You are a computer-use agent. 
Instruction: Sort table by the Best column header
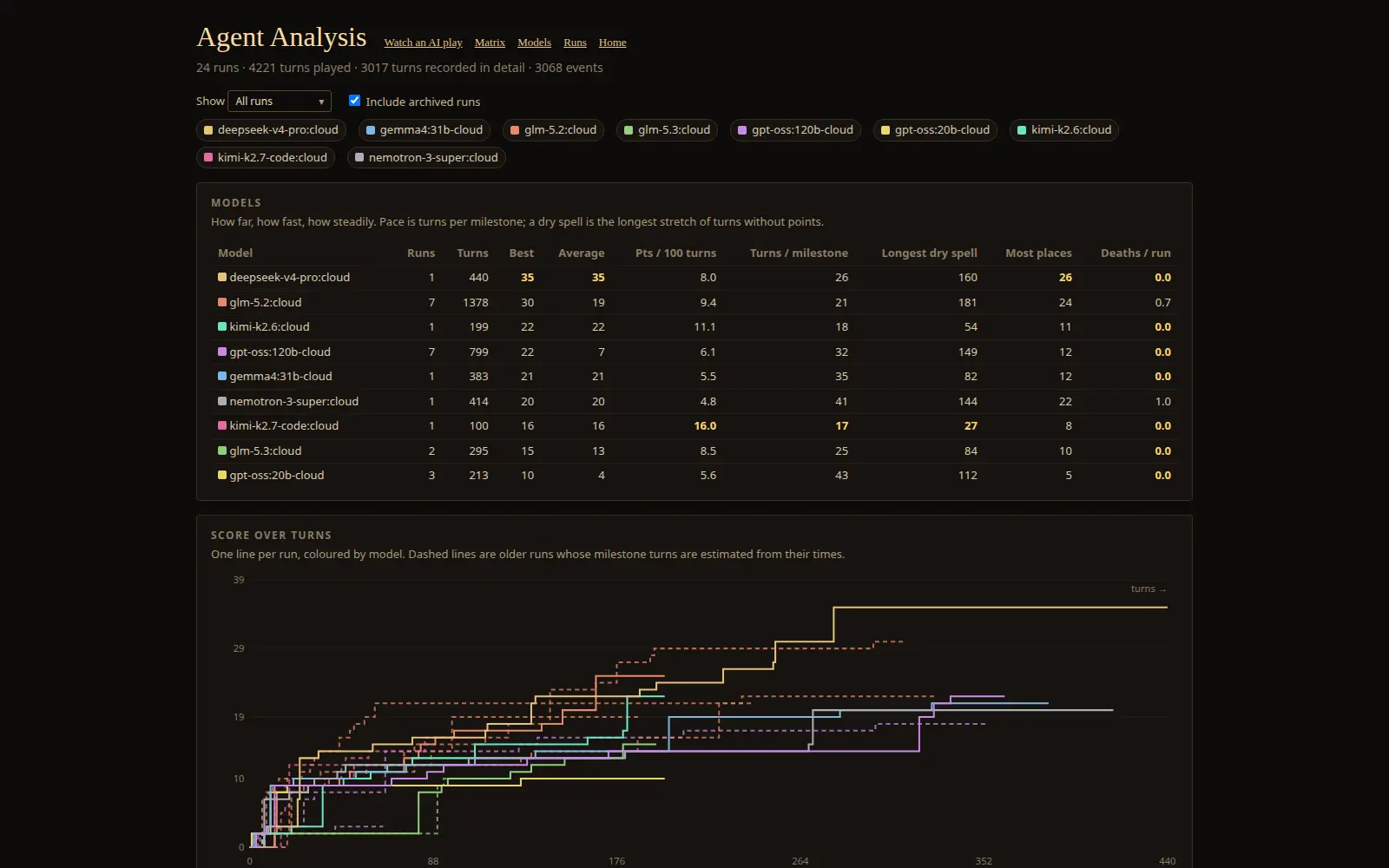pyautogui.click(x=522, y=253)
